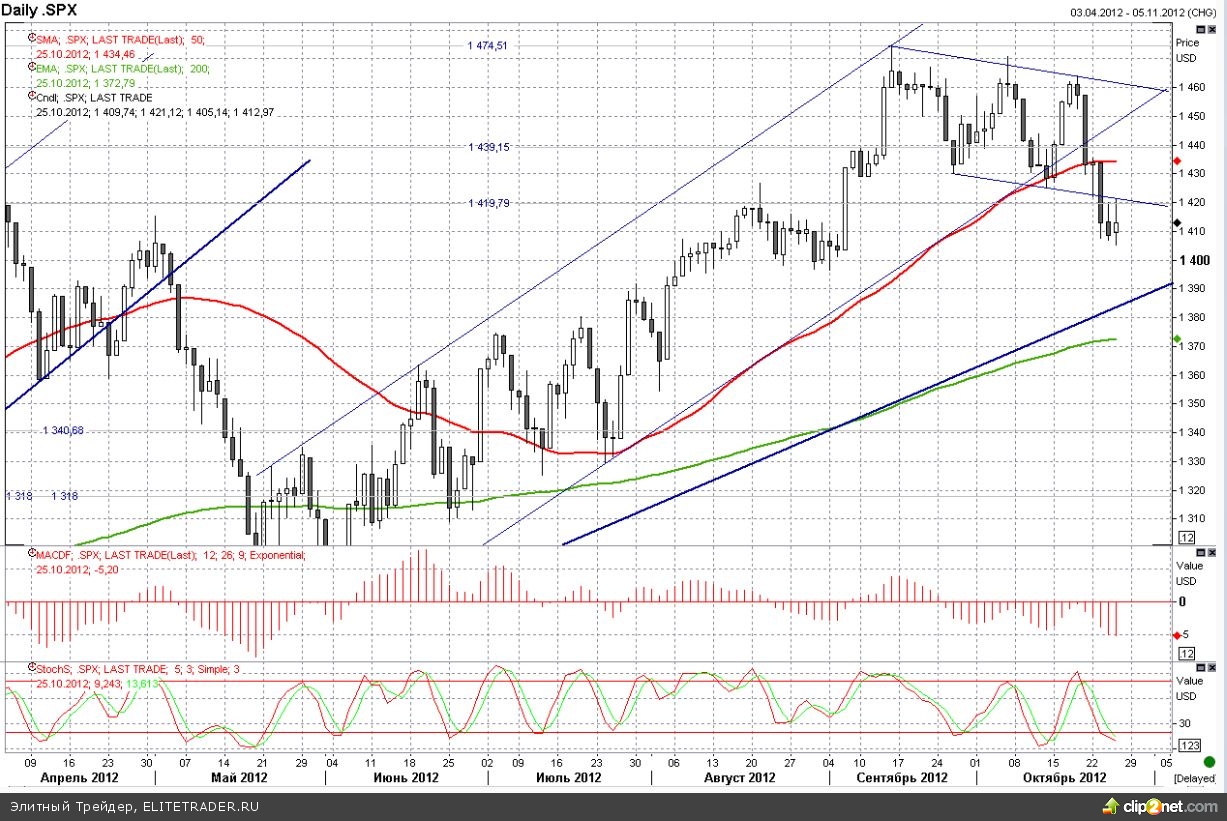Click the red SMA marker on price axis
This screenshot has height=821, width=1227.
1176,160
